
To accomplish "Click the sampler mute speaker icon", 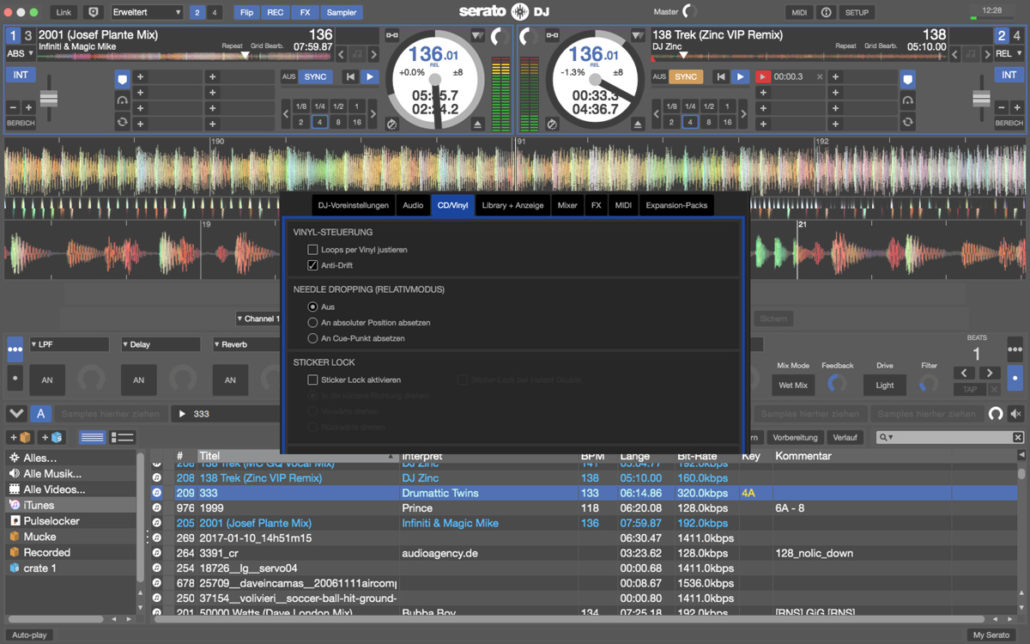I will pyautogui.click(x=1016, y=413).
